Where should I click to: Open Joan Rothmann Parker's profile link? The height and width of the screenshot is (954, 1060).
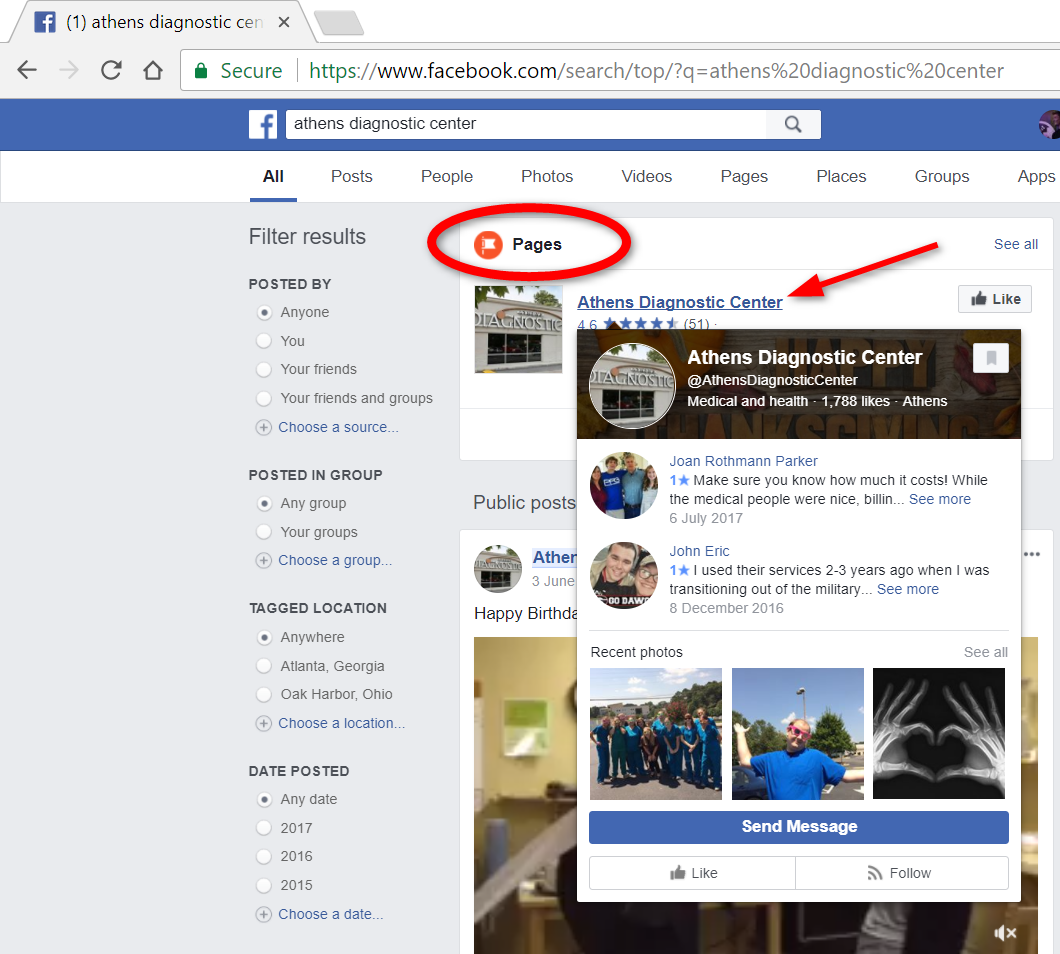744,462
